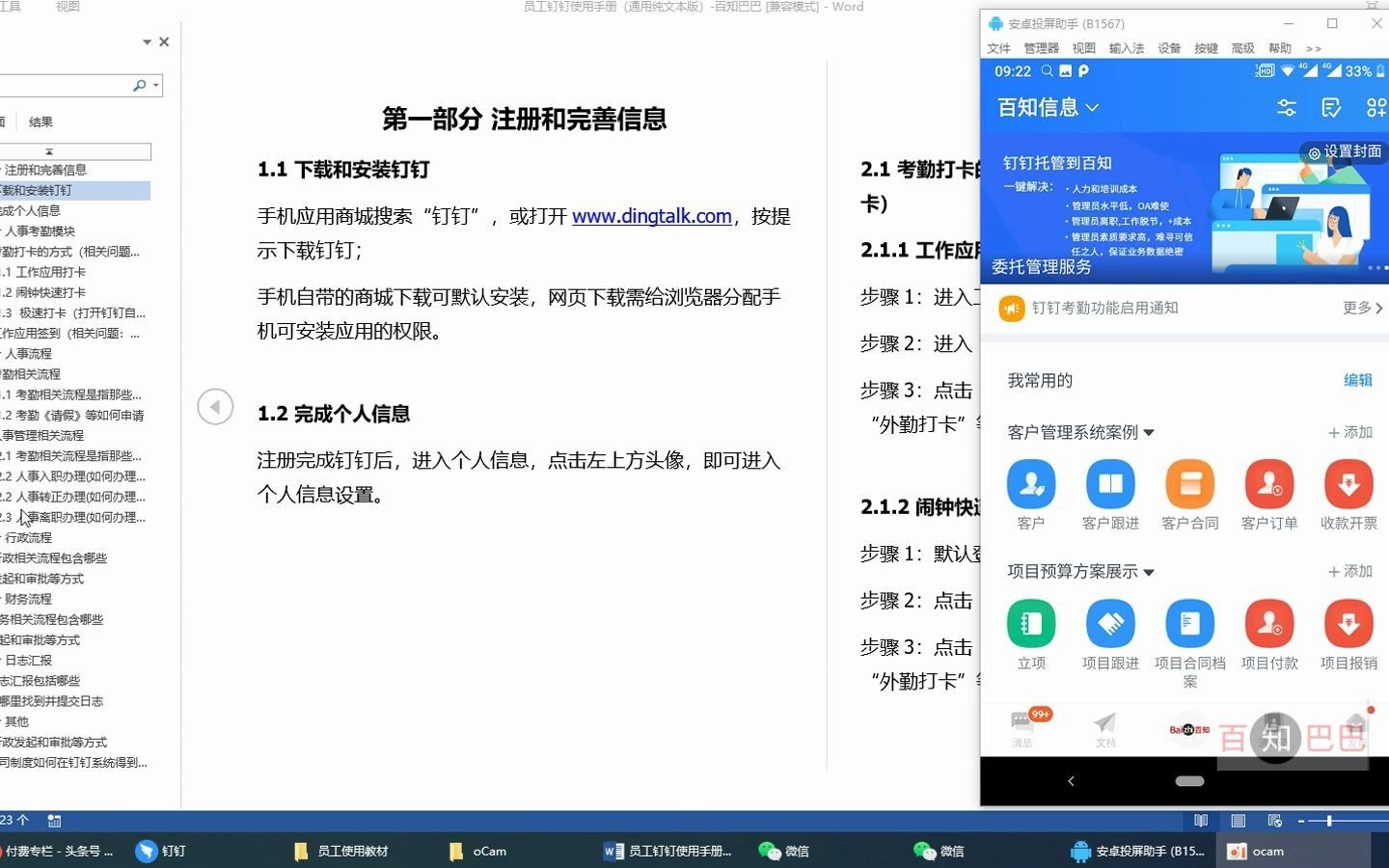Image resolution: width=1389 pixels, height=868 pixels.
Task: Open 视图 menu in 安卓投屏助手
Action: [x=1083, y=48]
